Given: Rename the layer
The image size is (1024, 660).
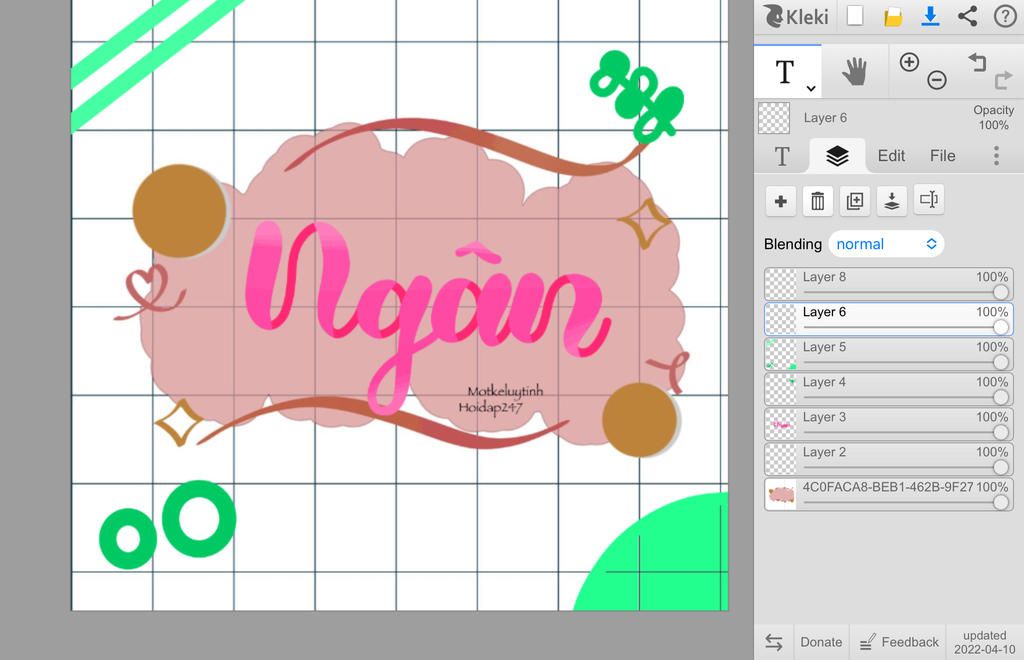Looking at the screenshot, I should pyautogui.click(x=929, y=200).
